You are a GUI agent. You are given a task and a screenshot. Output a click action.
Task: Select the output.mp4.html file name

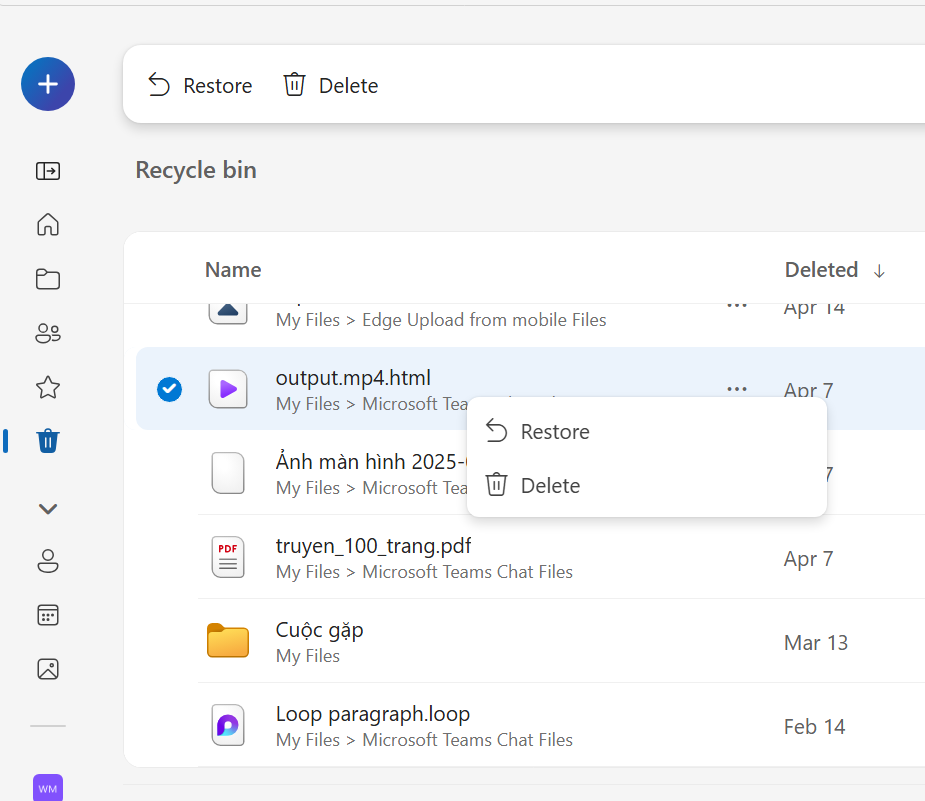[x=353, y=377]
